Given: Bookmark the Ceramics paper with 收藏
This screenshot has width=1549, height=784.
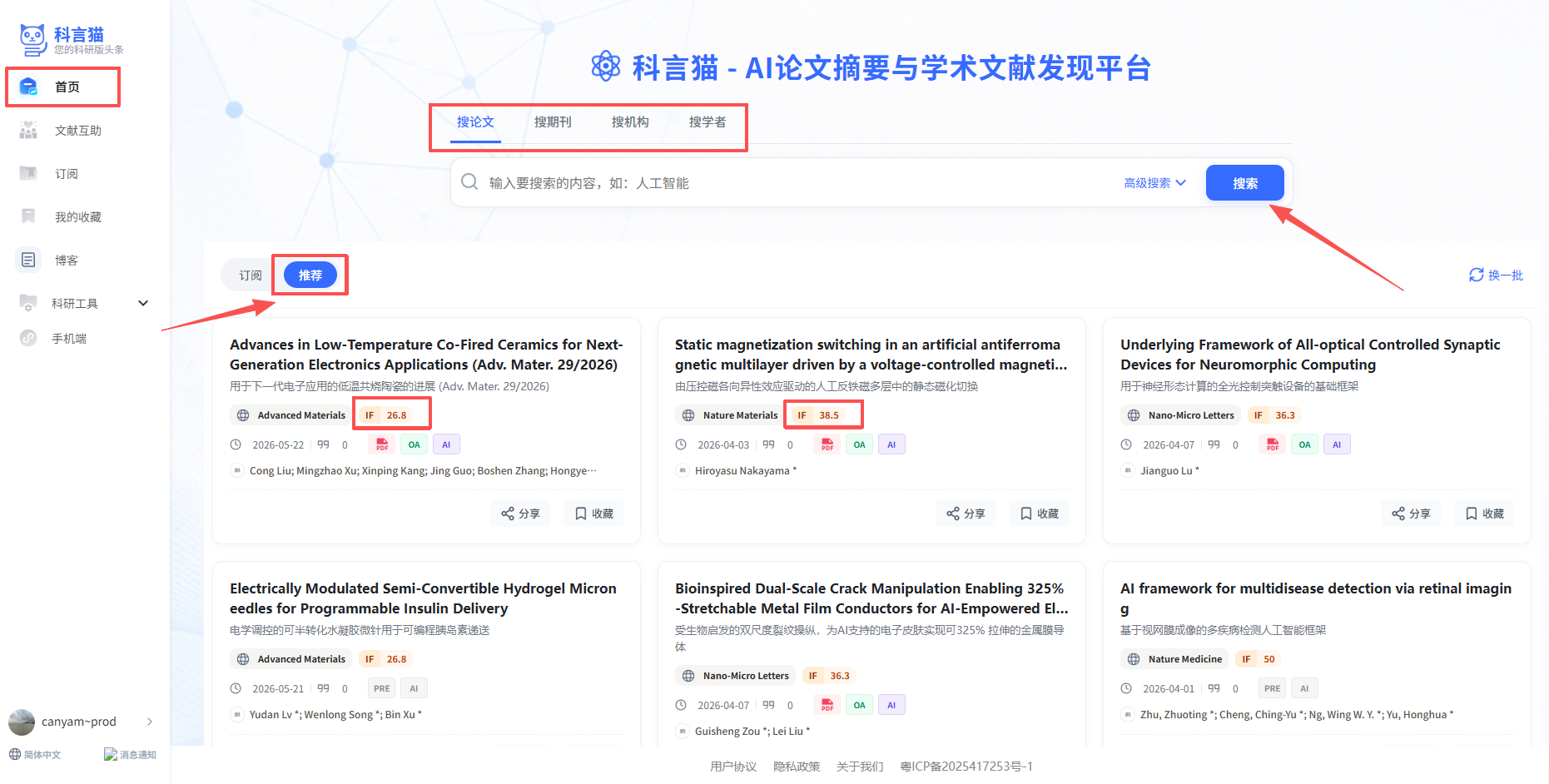Looking at the screenshot, I should coord(594,514).
